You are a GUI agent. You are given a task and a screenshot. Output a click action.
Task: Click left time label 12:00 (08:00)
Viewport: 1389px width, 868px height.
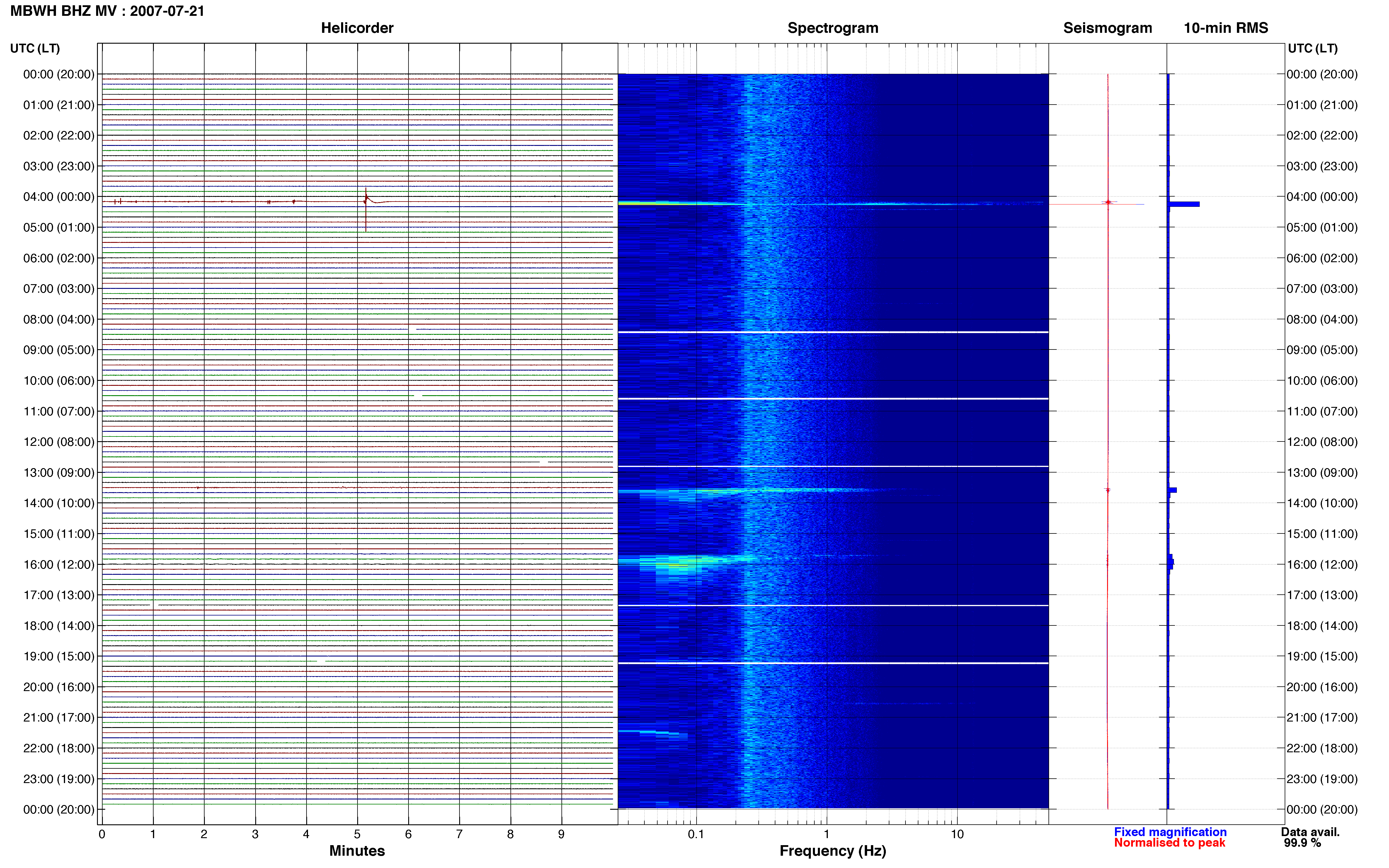pyautogui.click(x=59, y=442)
